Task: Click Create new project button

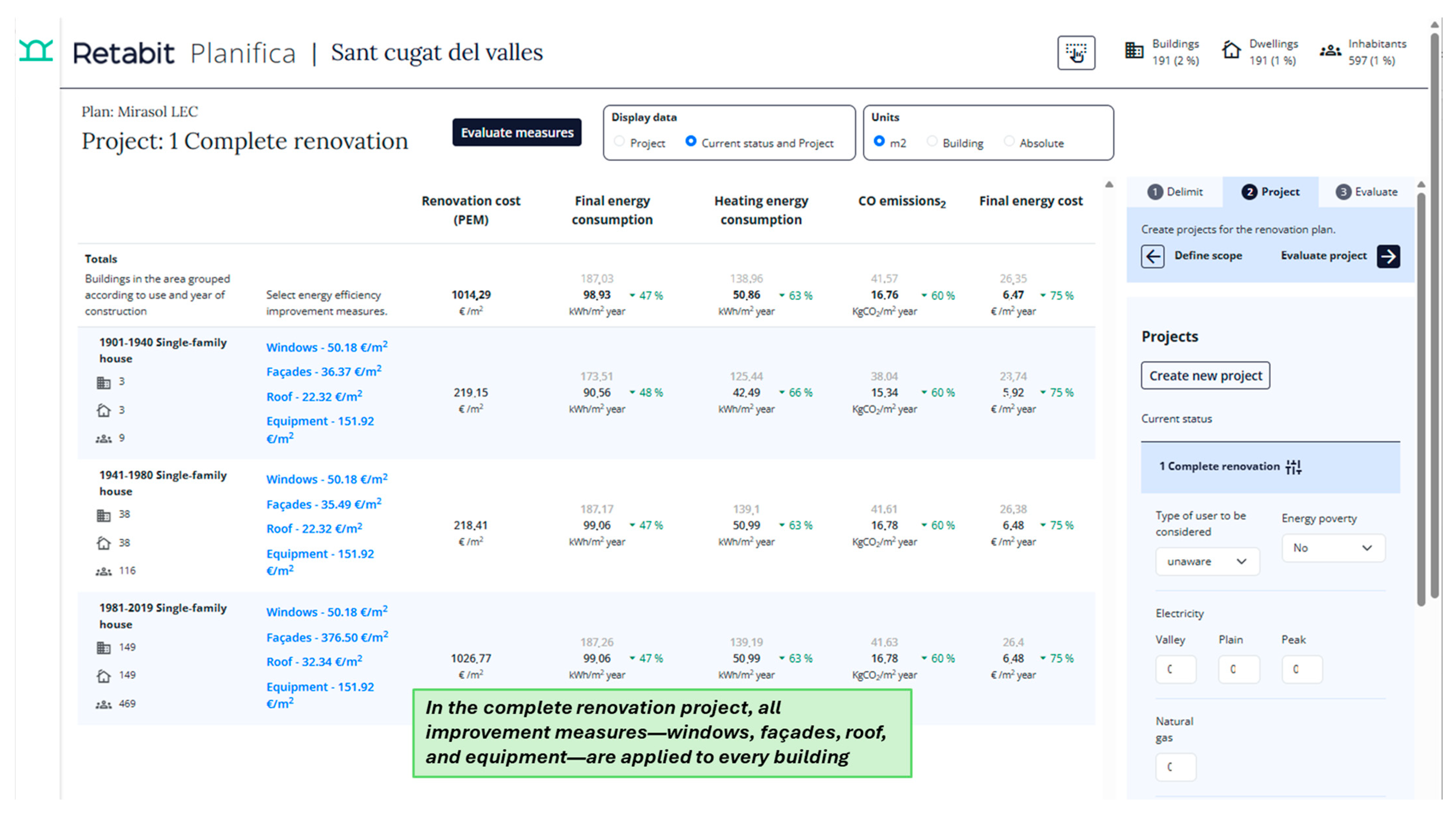Action: point(1205,376)
